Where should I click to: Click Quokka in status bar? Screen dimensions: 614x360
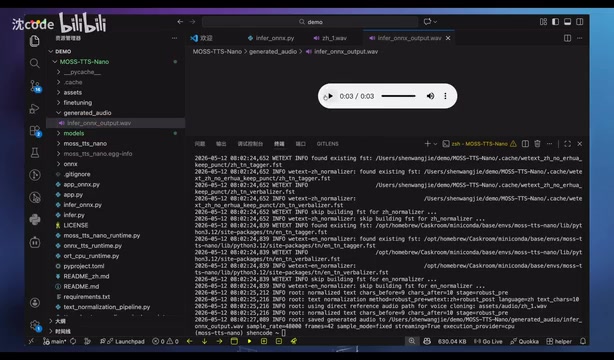(524, 341)
